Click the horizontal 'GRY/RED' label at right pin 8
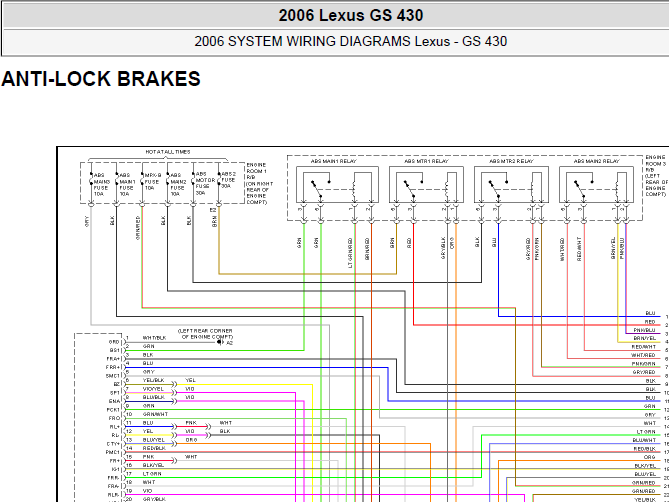The image size is (669, 502). click(644, 372)
